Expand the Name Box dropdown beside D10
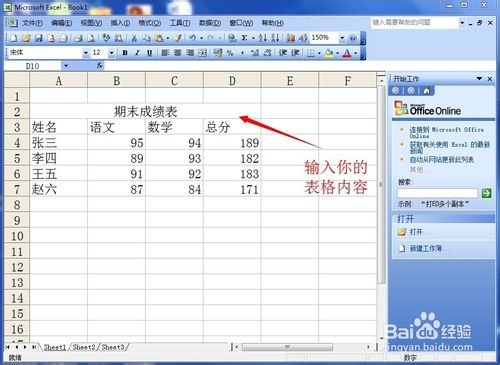This screenshot has height=365, width=500. pyautogui.click(x=66, y=66)
